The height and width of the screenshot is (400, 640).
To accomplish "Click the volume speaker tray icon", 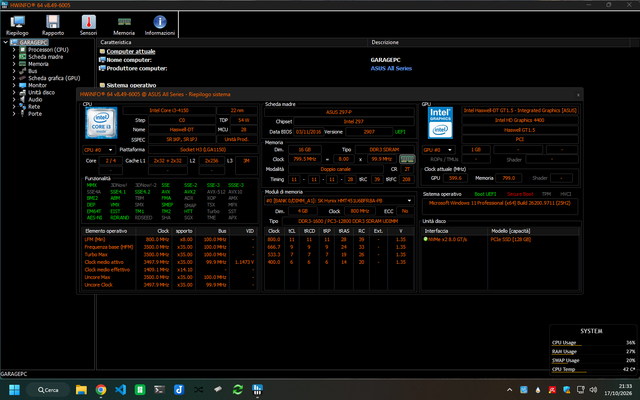I will [x=593, y=390].
